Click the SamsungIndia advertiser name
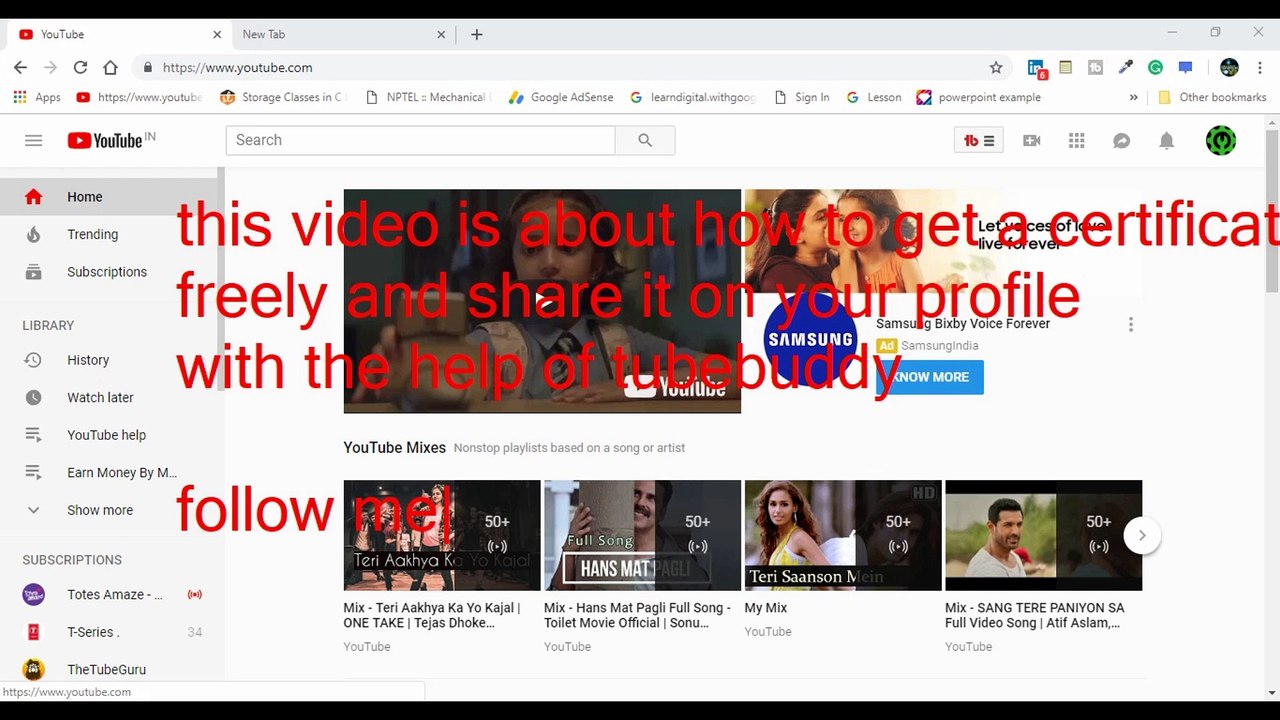The width and height of the screenshot is (1280, 720). (x=939, y=346)
